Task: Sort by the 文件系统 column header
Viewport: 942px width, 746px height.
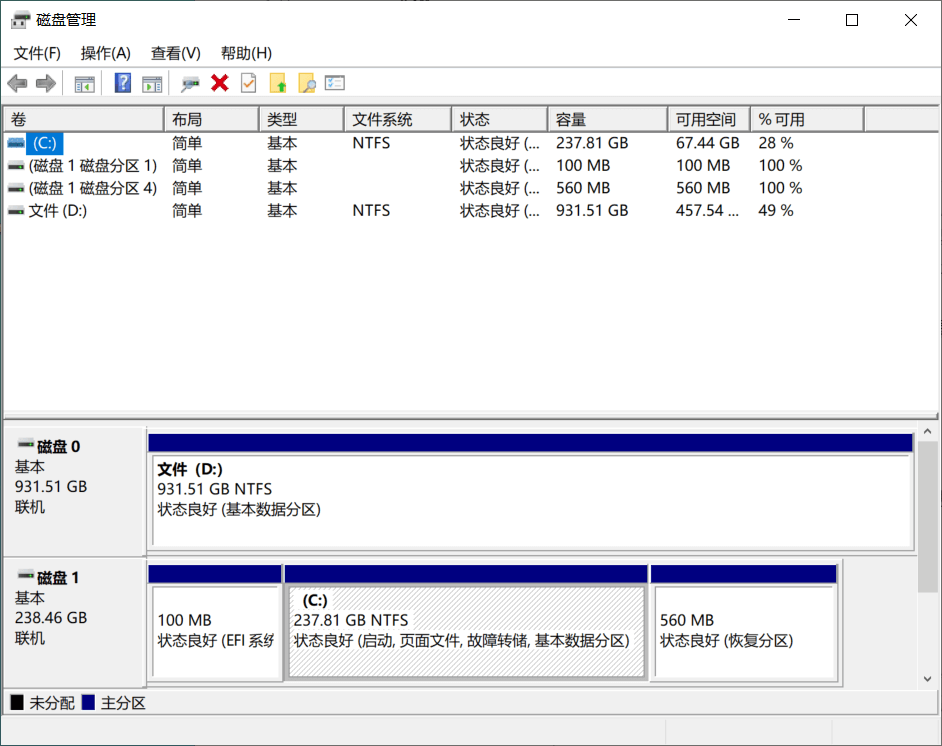Action: [x=398, y=120]
